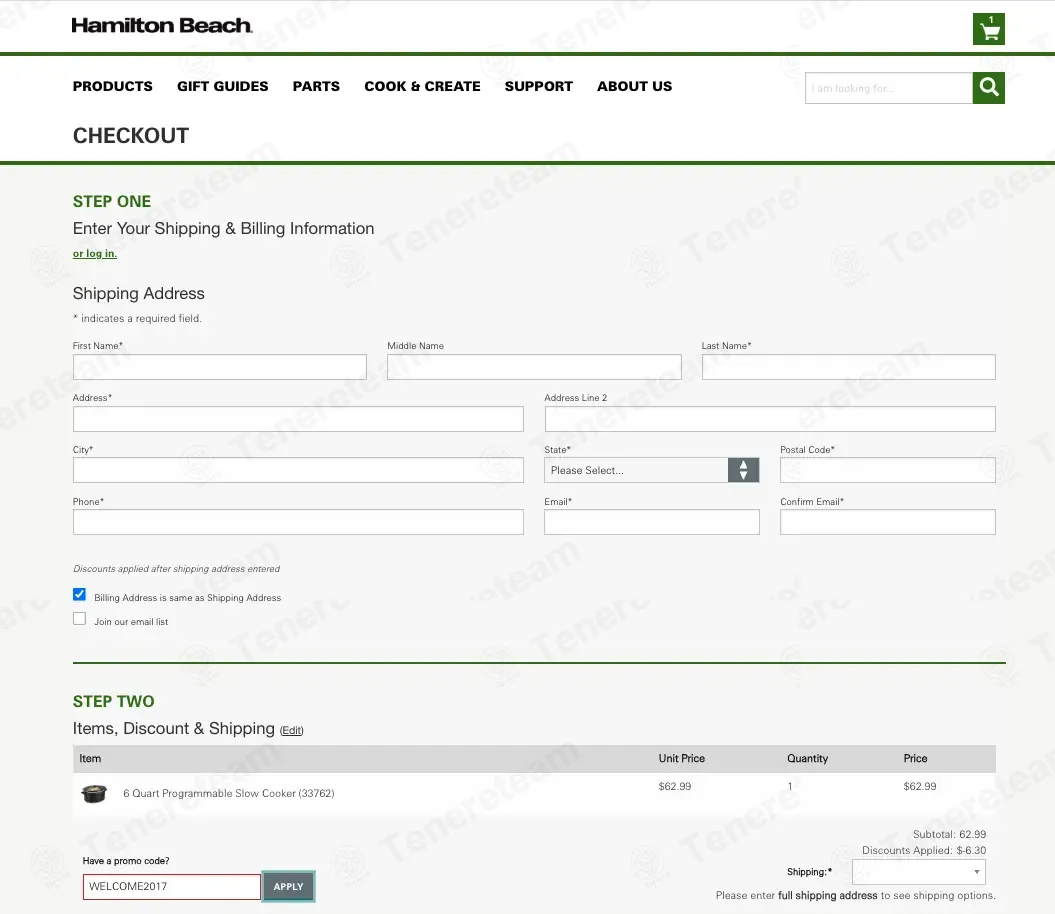Image resolution: width=1055 pixels, height=914 pixels.
Task: Click the STEP TWO heading
Action: 113,701
